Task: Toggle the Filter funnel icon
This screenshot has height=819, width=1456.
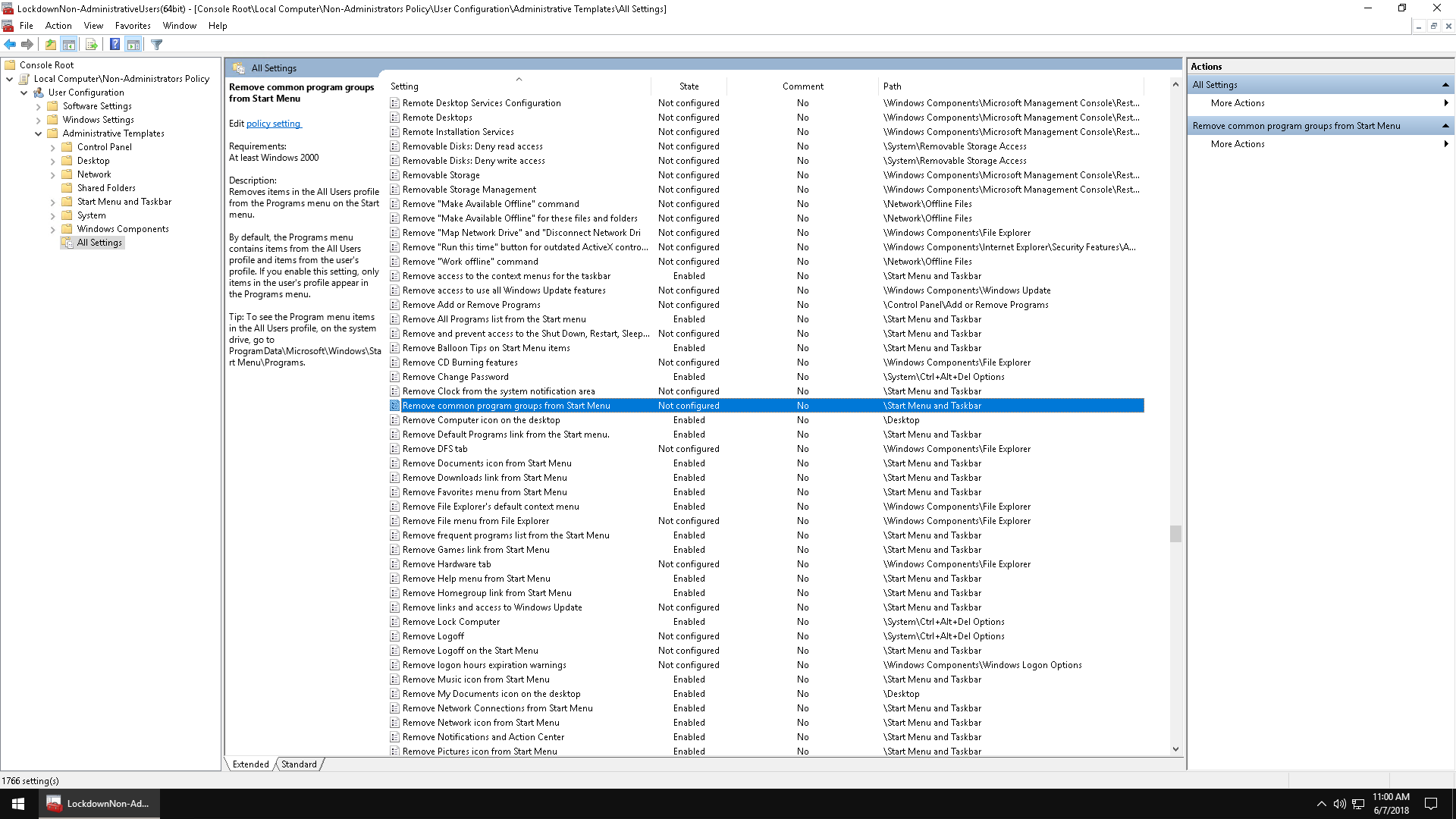Action: pos(157,45)
